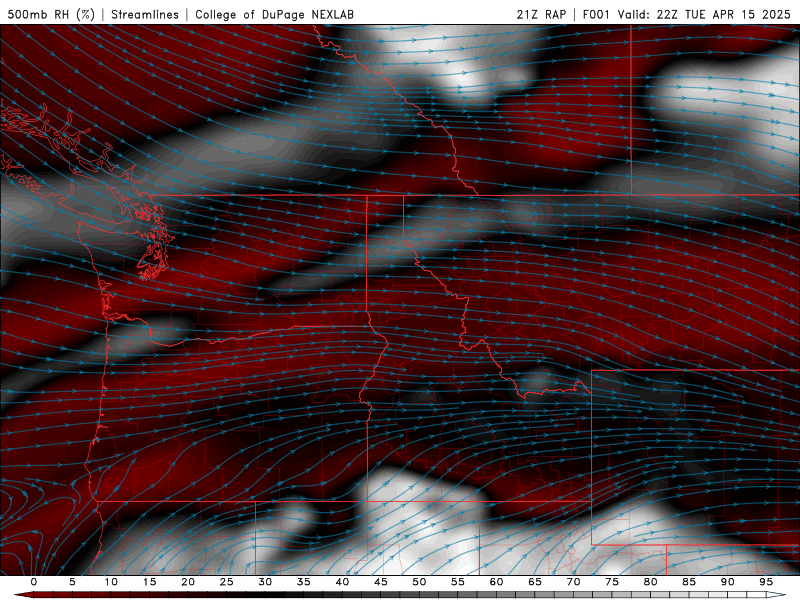Click the 85 label on the colorbar
Viewport: 800px width, 600px height.
point(689,582)
